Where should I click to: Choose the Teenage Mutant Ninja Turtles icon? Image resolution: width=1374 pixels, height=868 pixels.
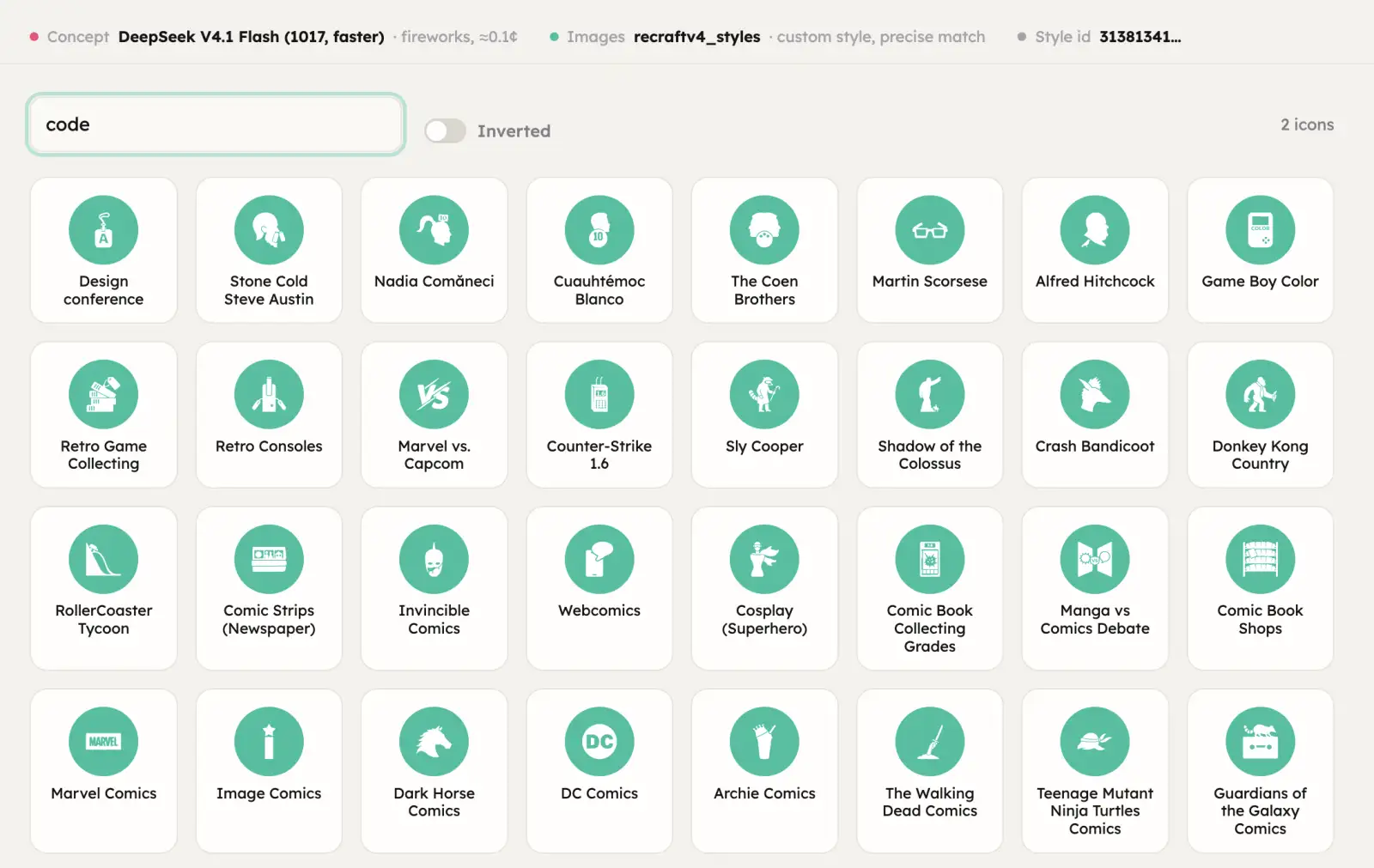1095,741
